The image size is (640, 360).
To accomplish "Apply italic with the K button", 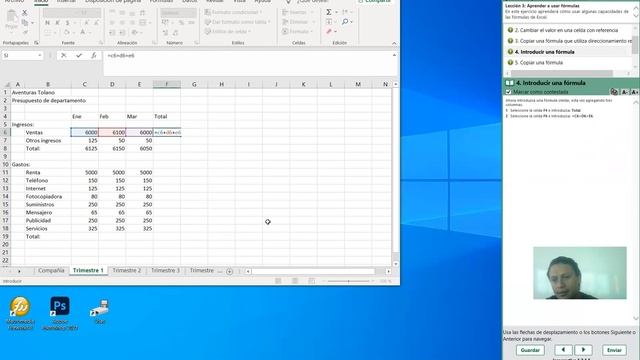I will [x=57, y=23].
